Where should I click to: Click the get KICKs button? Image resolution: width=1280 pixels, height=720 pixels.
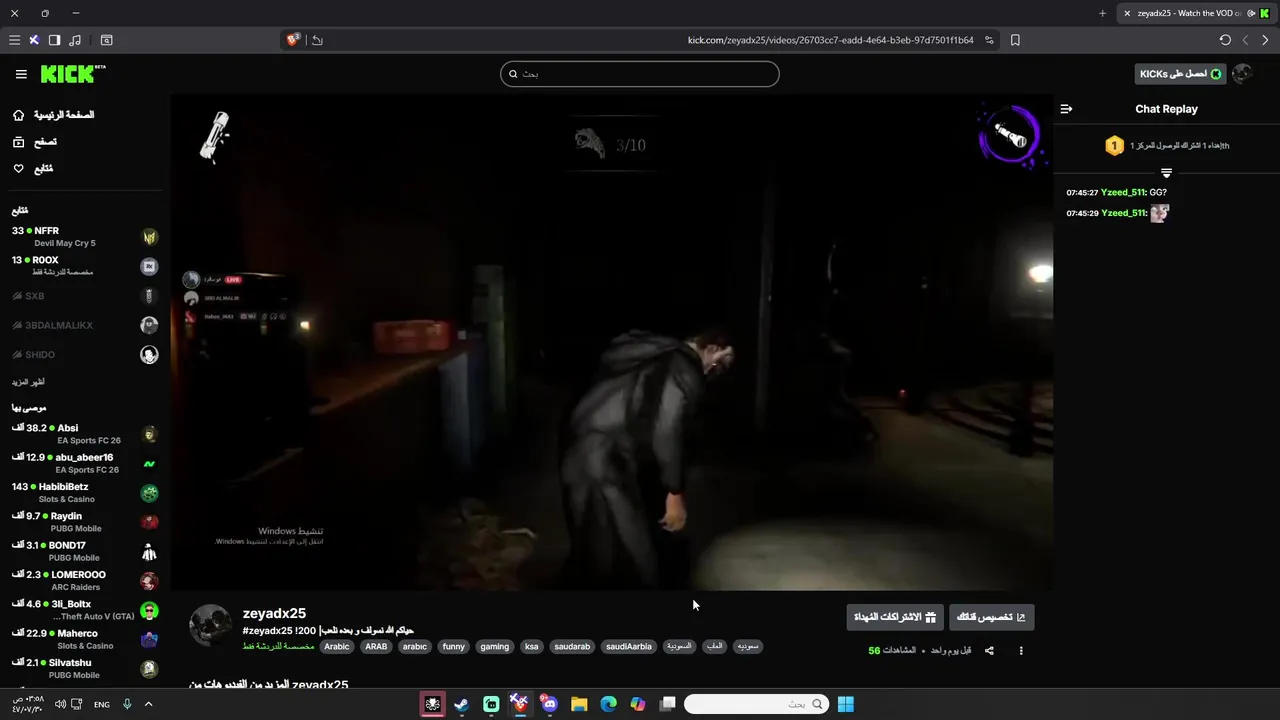pos(1180,74)
